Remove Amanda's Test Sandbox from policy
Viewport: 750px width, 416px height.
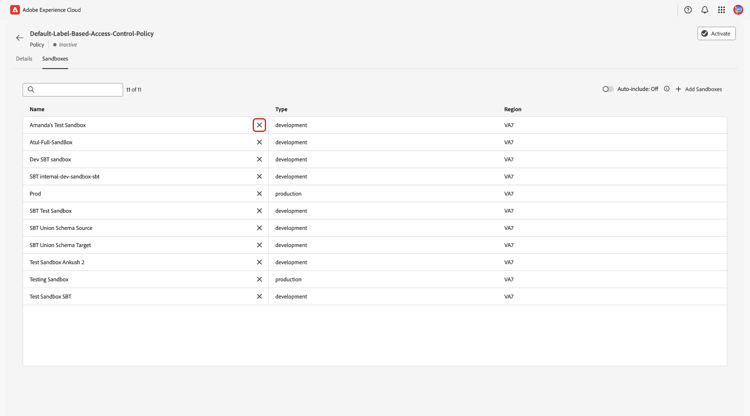point(259,125)
